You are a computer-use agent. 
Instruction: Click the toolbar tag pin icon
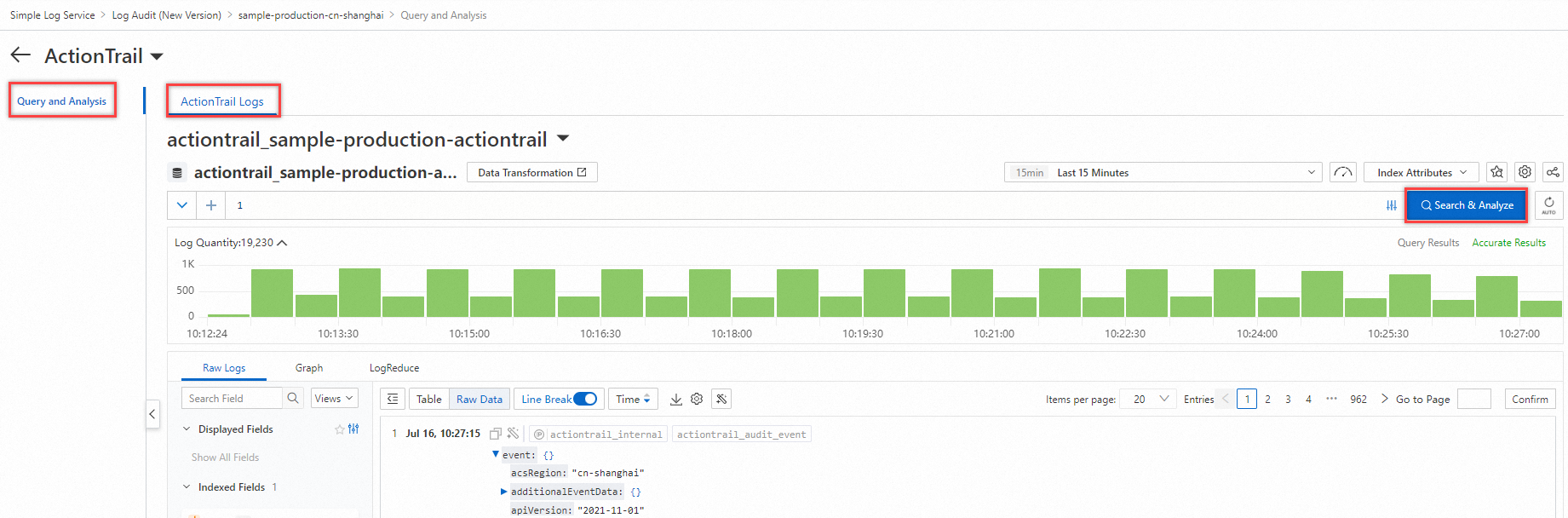click(721, 399)
